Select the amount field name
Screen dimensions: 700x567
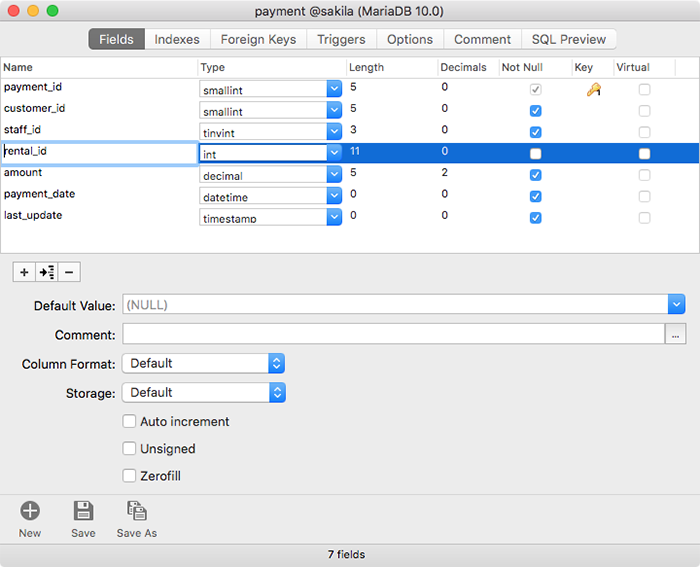tap(23, 173)
